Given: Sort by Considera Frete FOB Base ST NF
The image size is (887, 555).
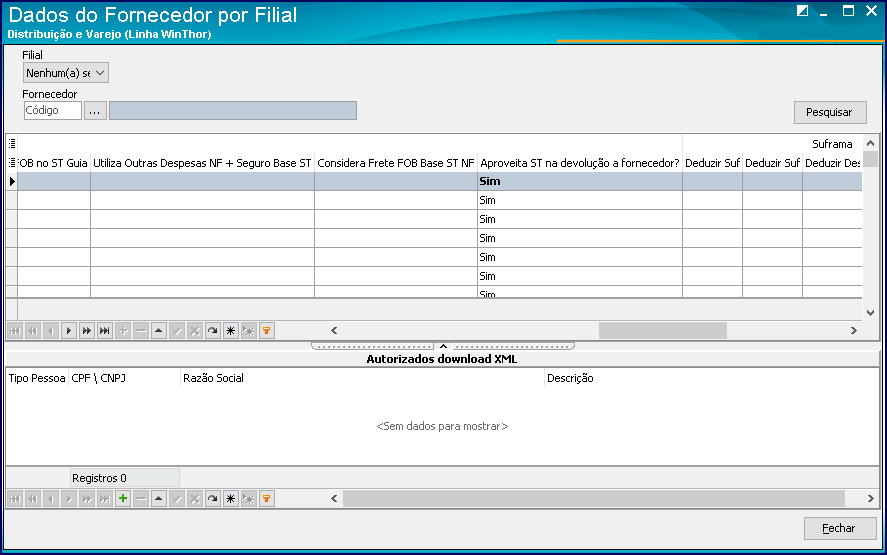Looking at the screenshot, I should point(396,163).
